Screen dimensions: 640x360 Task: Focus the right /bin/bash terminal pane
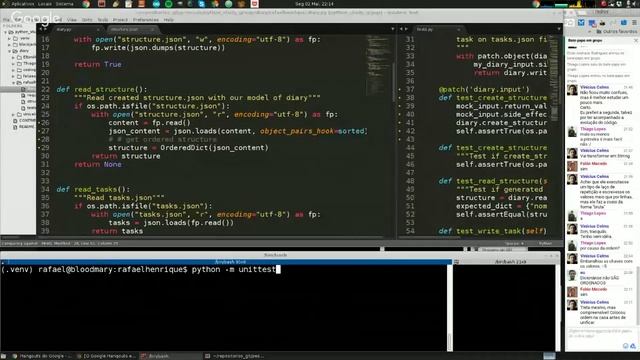504,307
